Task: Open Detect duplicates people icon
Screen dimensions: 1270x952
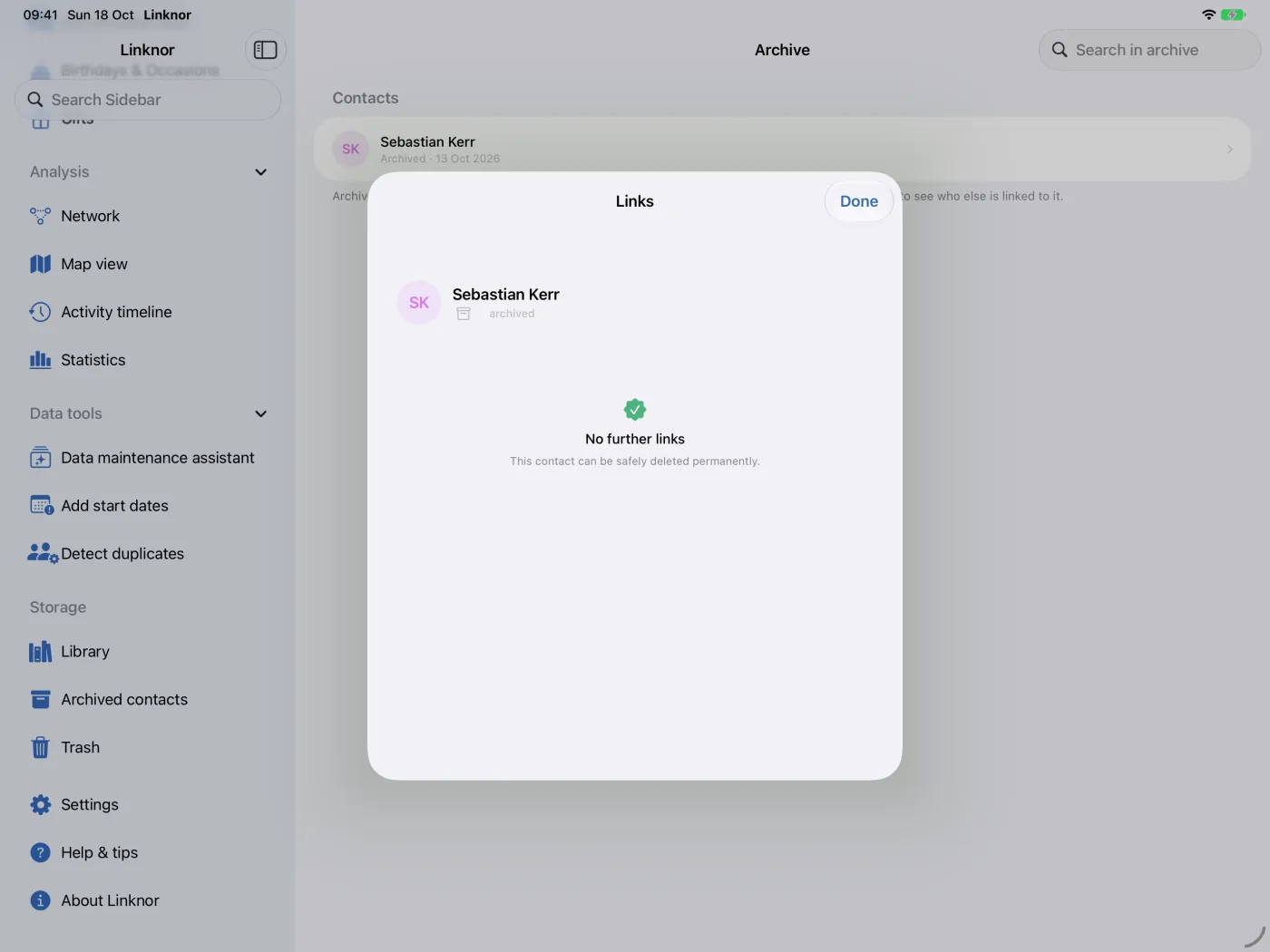Action: point(43,554)
